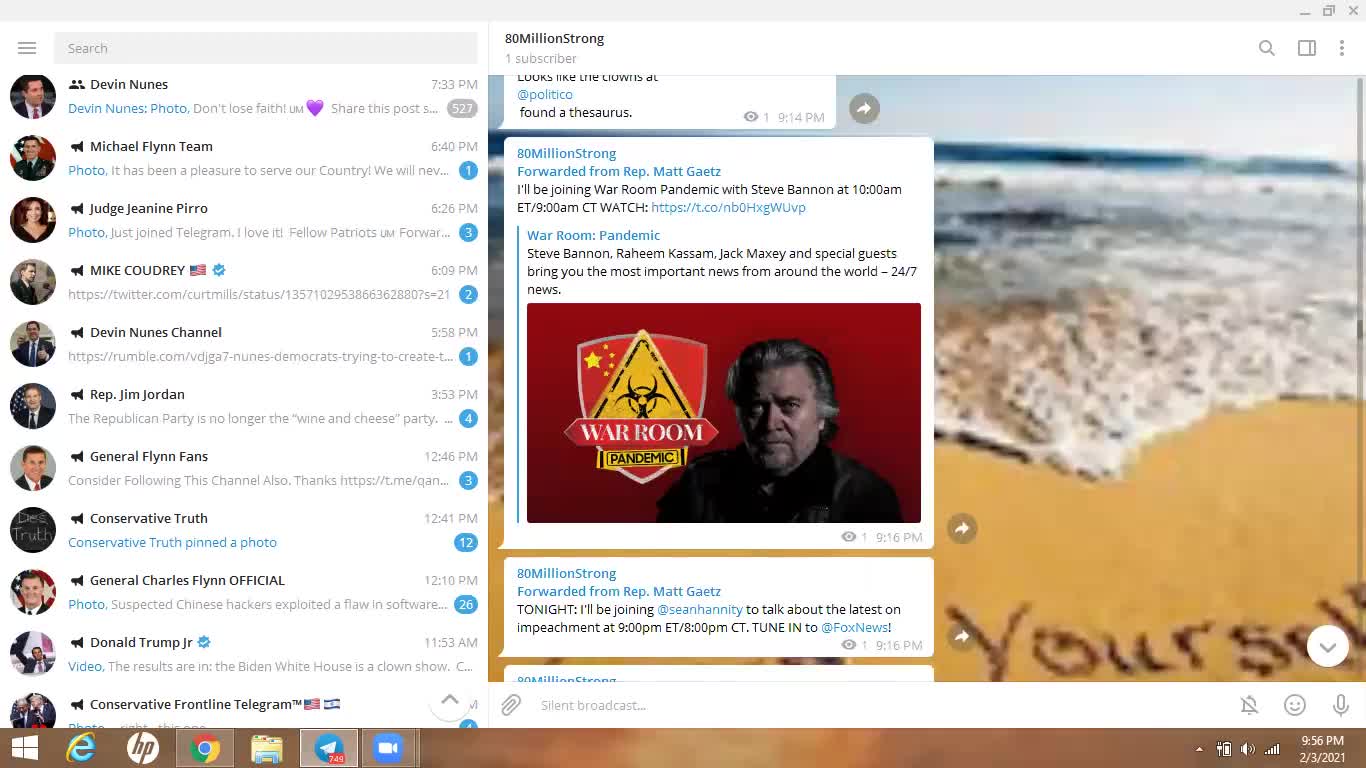Search within 80MillionStrong channel

click(x=1267, y=48)
